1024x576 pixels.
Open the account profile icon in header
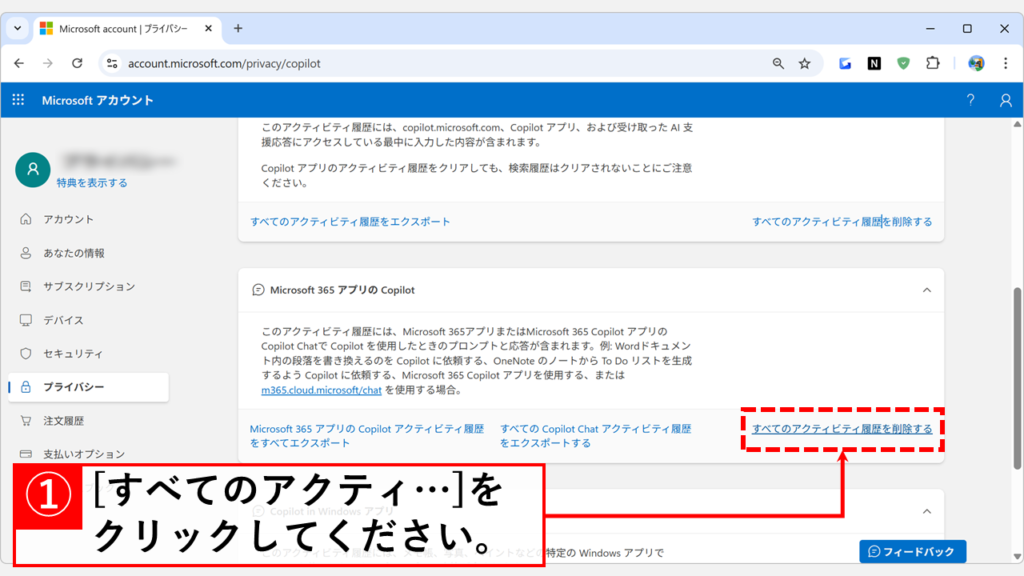(x=1005, y=100)
